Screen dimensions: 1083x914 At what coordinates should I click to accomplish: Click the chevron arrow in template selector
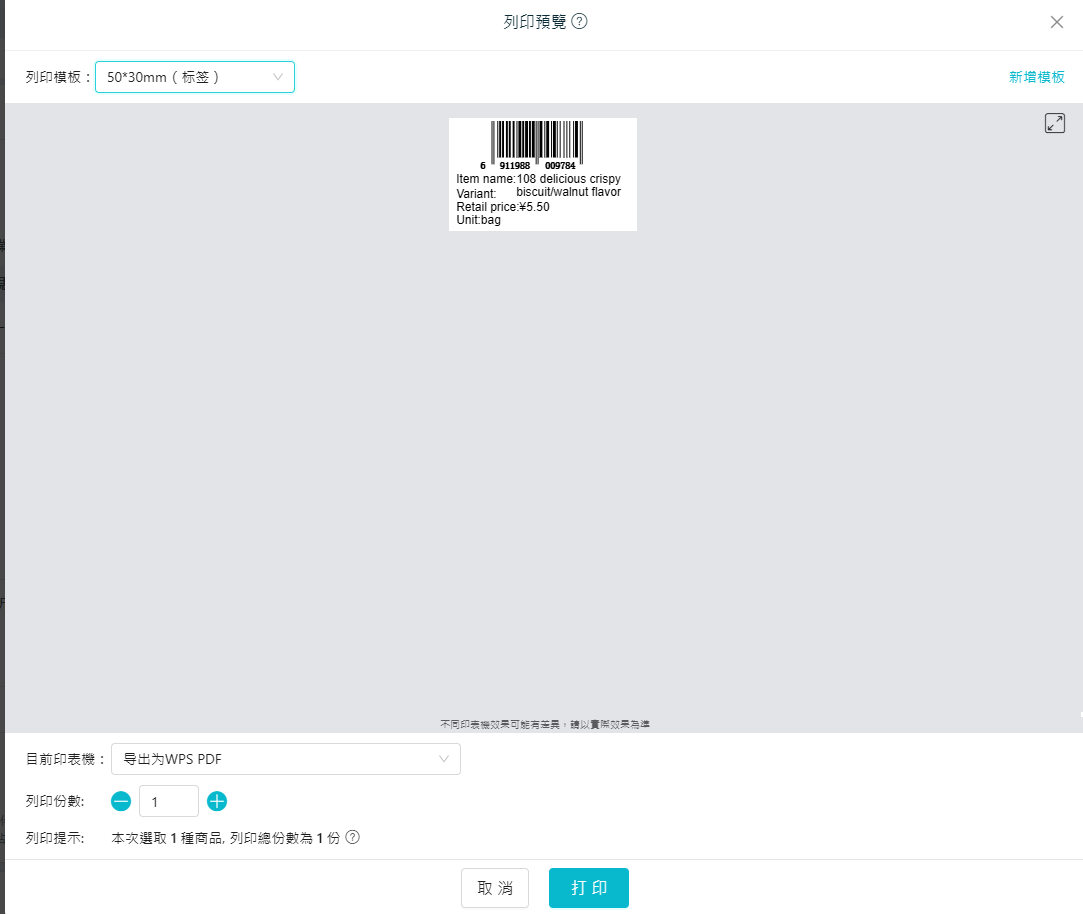278,77
